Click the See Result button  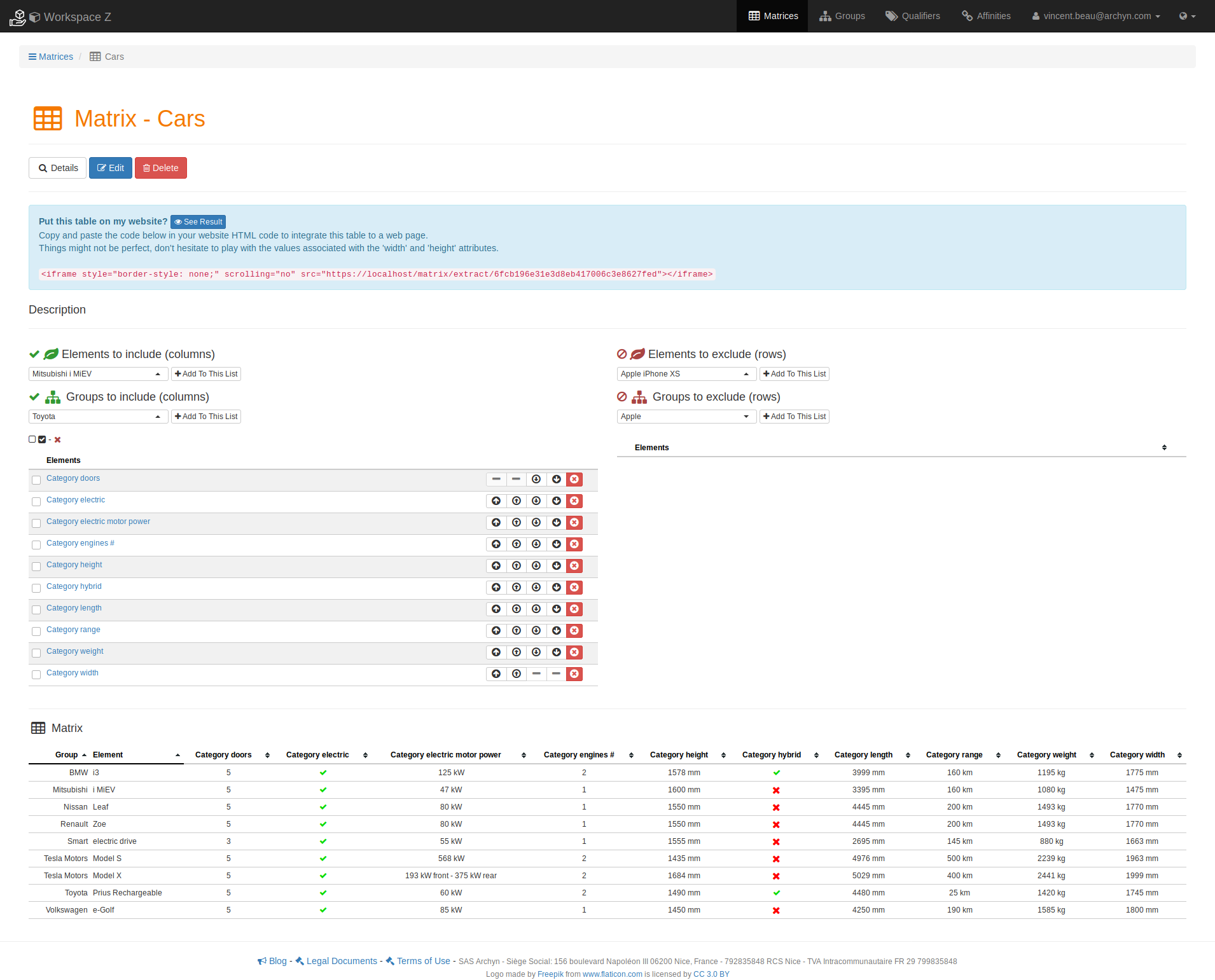pos(198,222)
